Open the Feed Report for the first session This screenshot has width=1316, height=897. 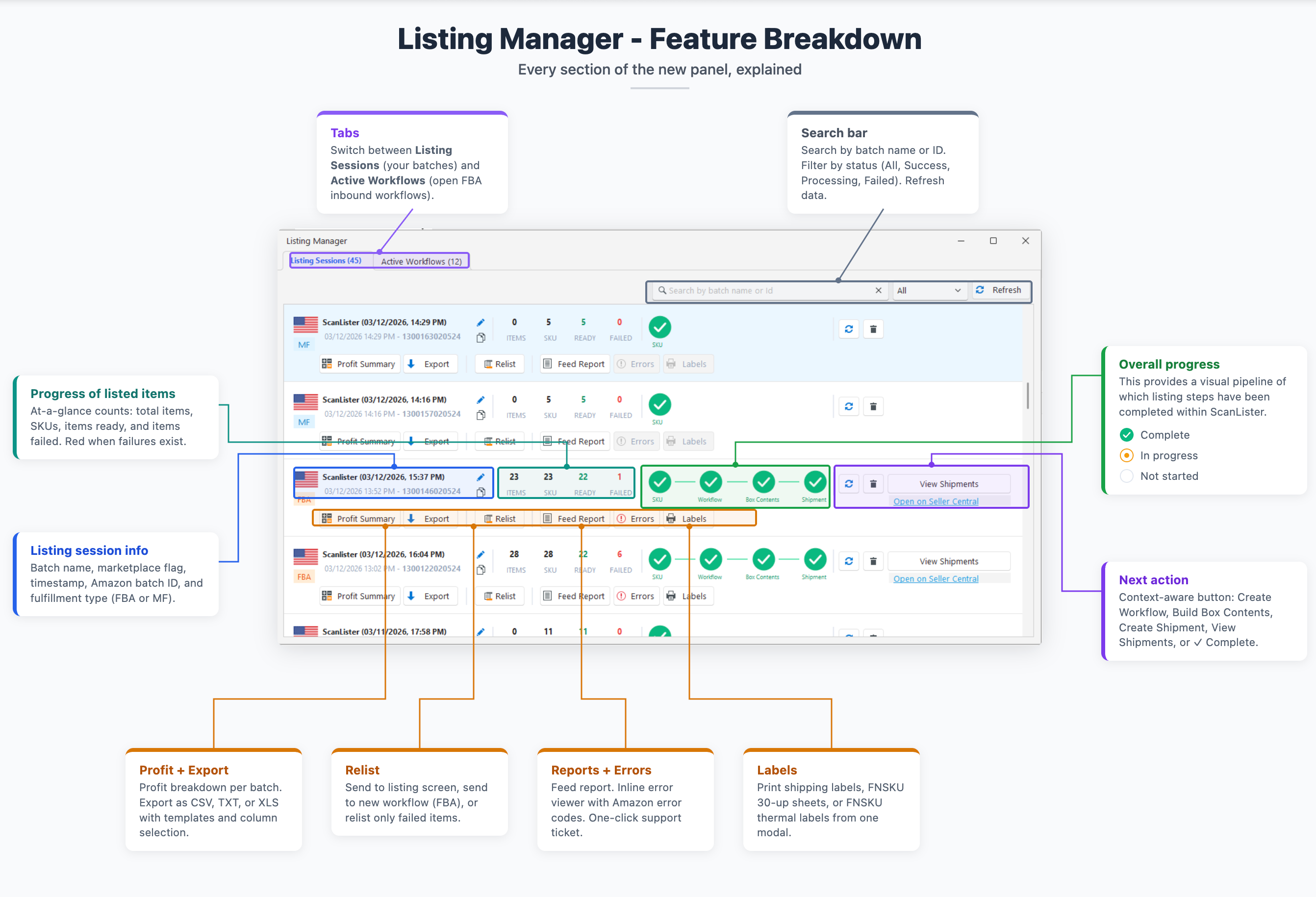(x=574, y=363)
